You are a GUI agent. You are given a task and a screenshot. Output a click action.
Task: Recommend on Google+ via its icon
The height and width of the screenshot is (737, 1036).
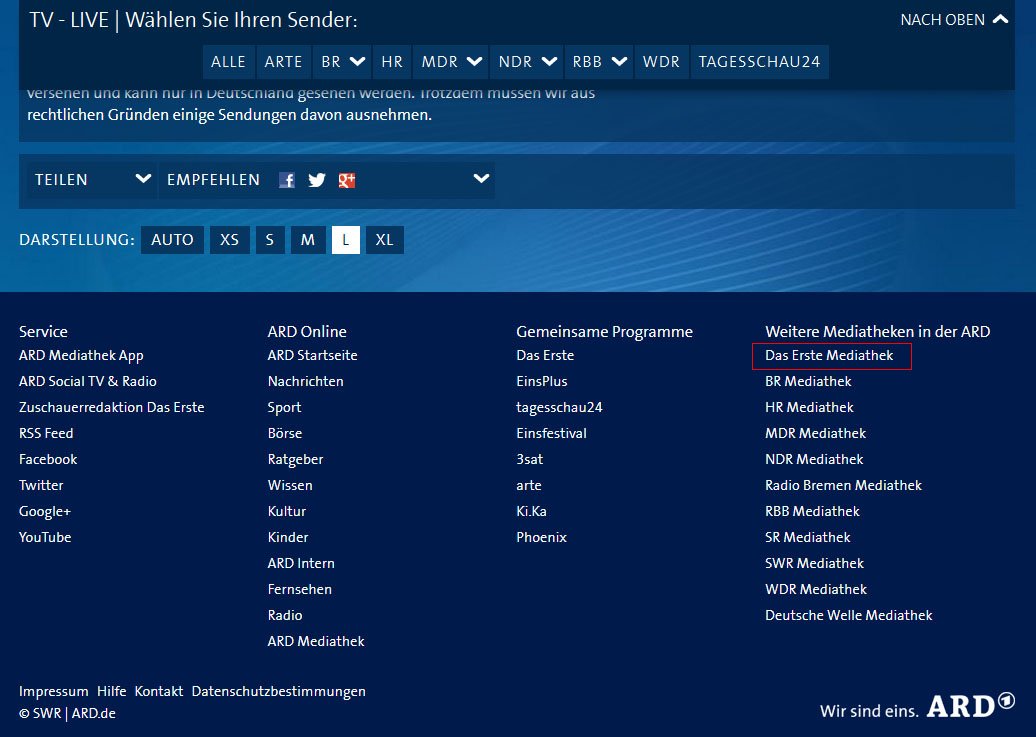point(347,180)
